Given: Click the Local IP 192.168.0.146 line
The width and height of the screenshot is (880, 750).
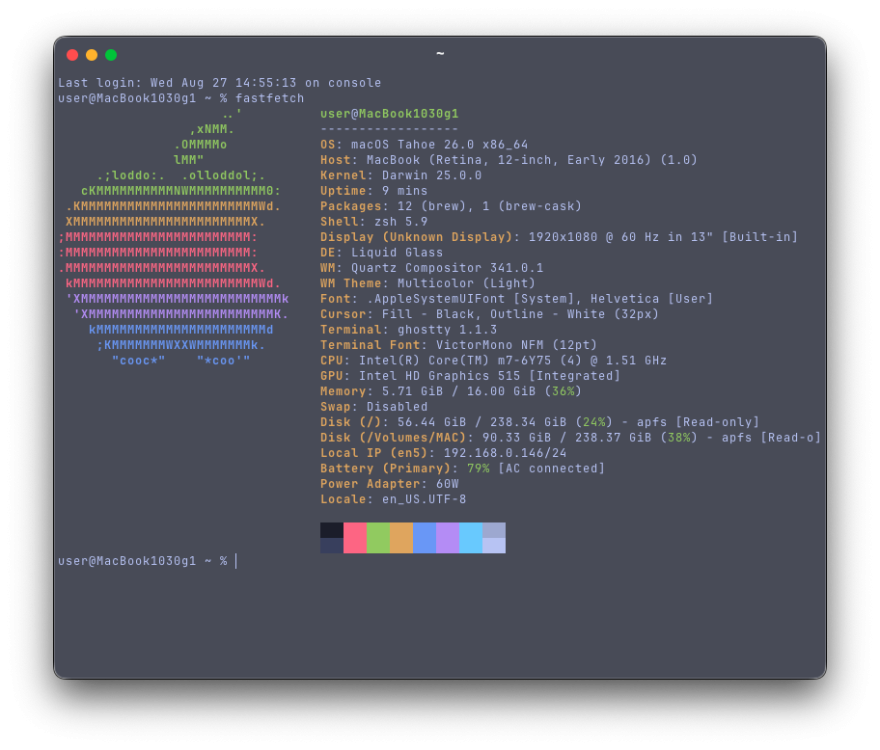Looking at the screenshot, I should 444,453.
